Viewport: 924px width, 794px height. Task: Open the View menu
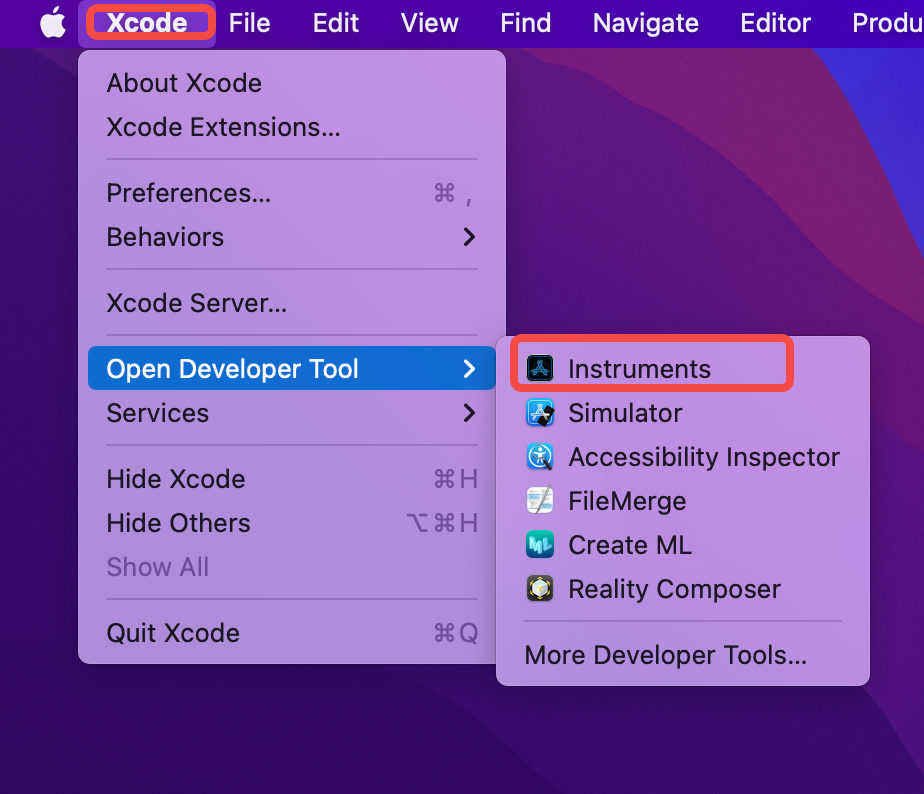pyautogui.click(x=430, y=23)
